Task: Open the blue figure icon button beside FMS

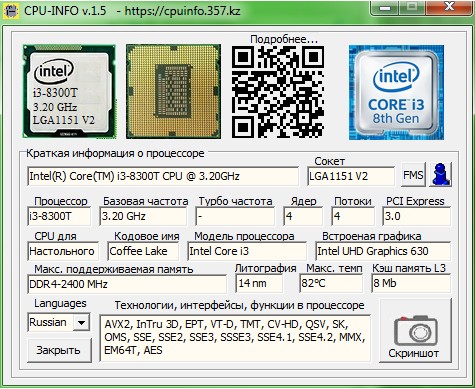Action: click(441, 174)
